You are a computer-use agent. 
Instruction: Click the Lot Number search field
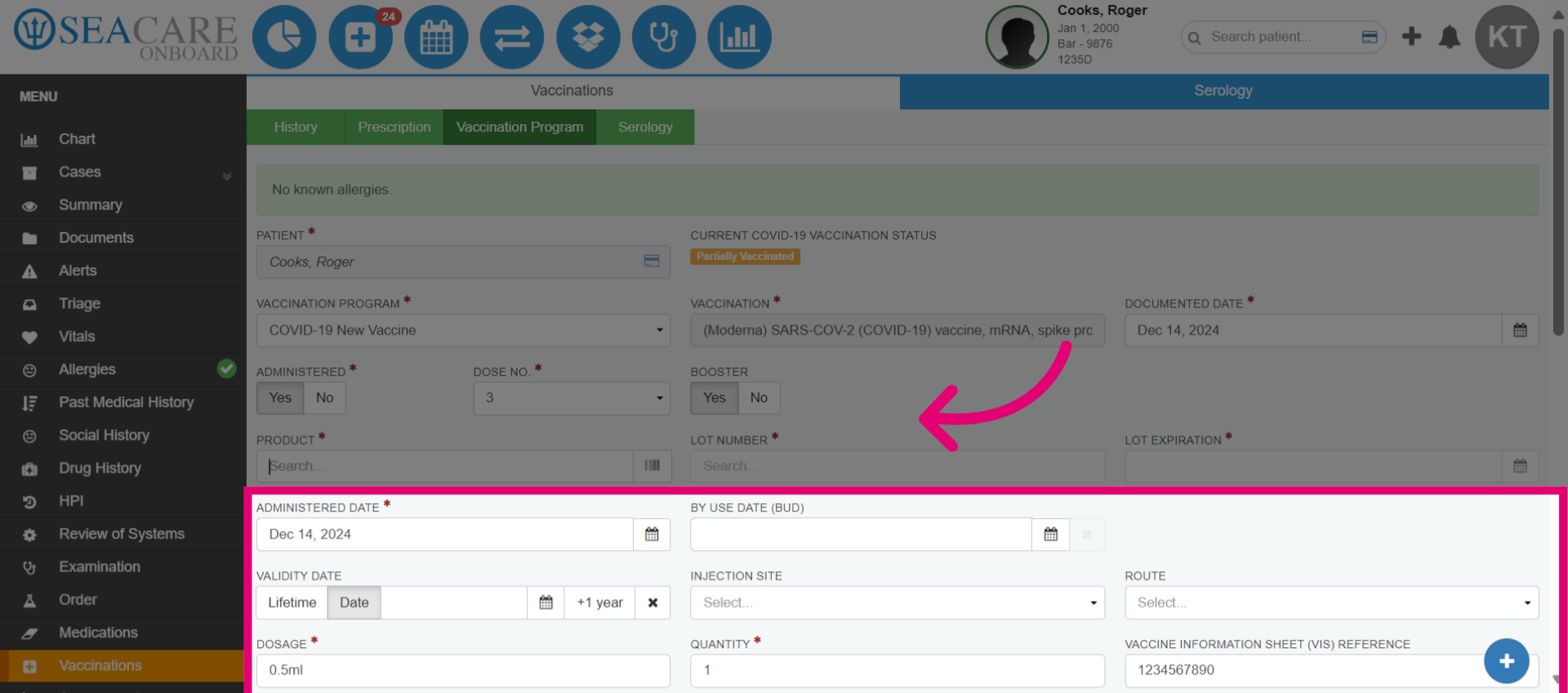click(898, 466)
